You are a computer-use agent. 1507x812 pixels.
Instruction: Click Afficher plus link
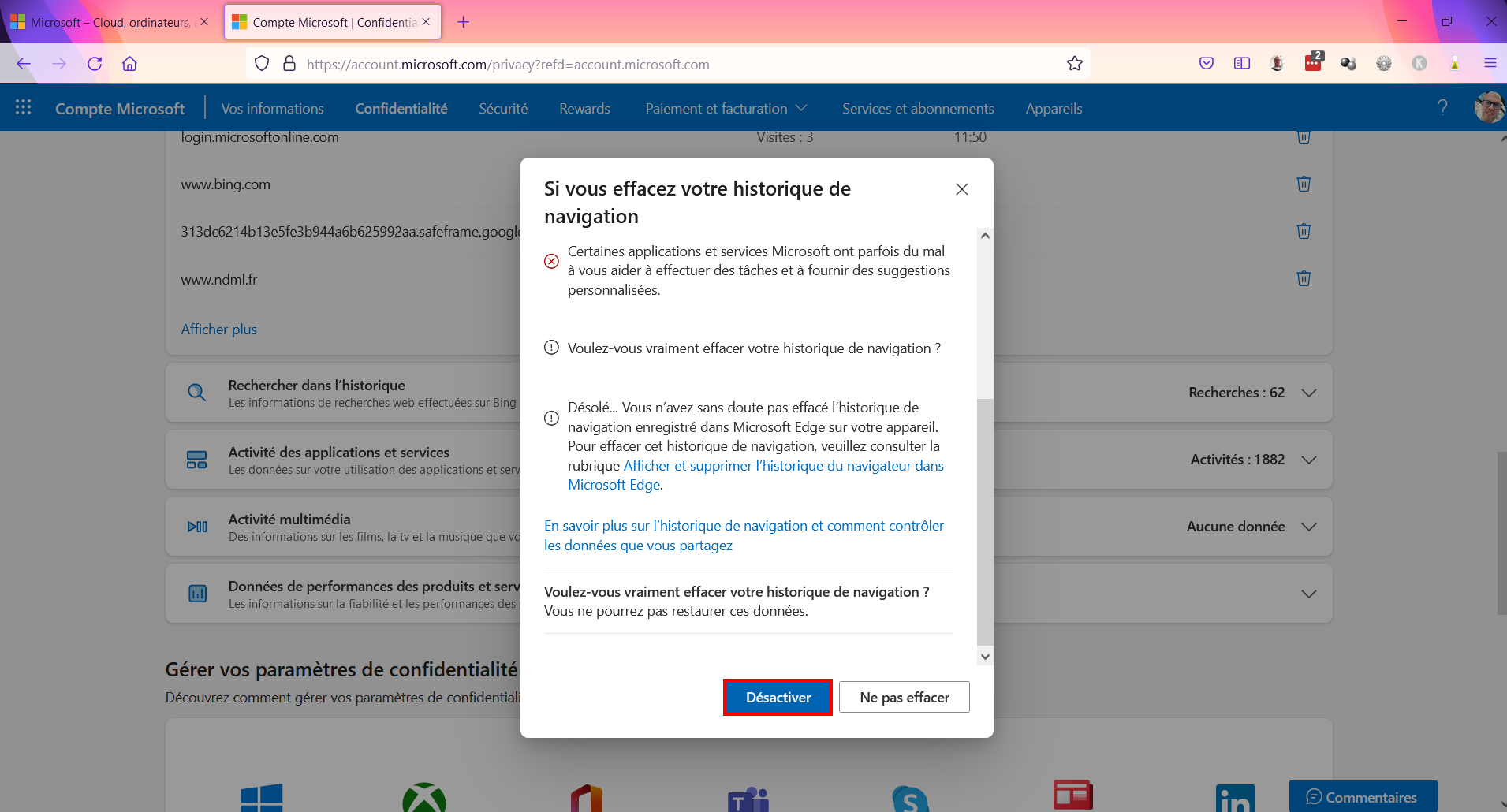click(219, 330)
